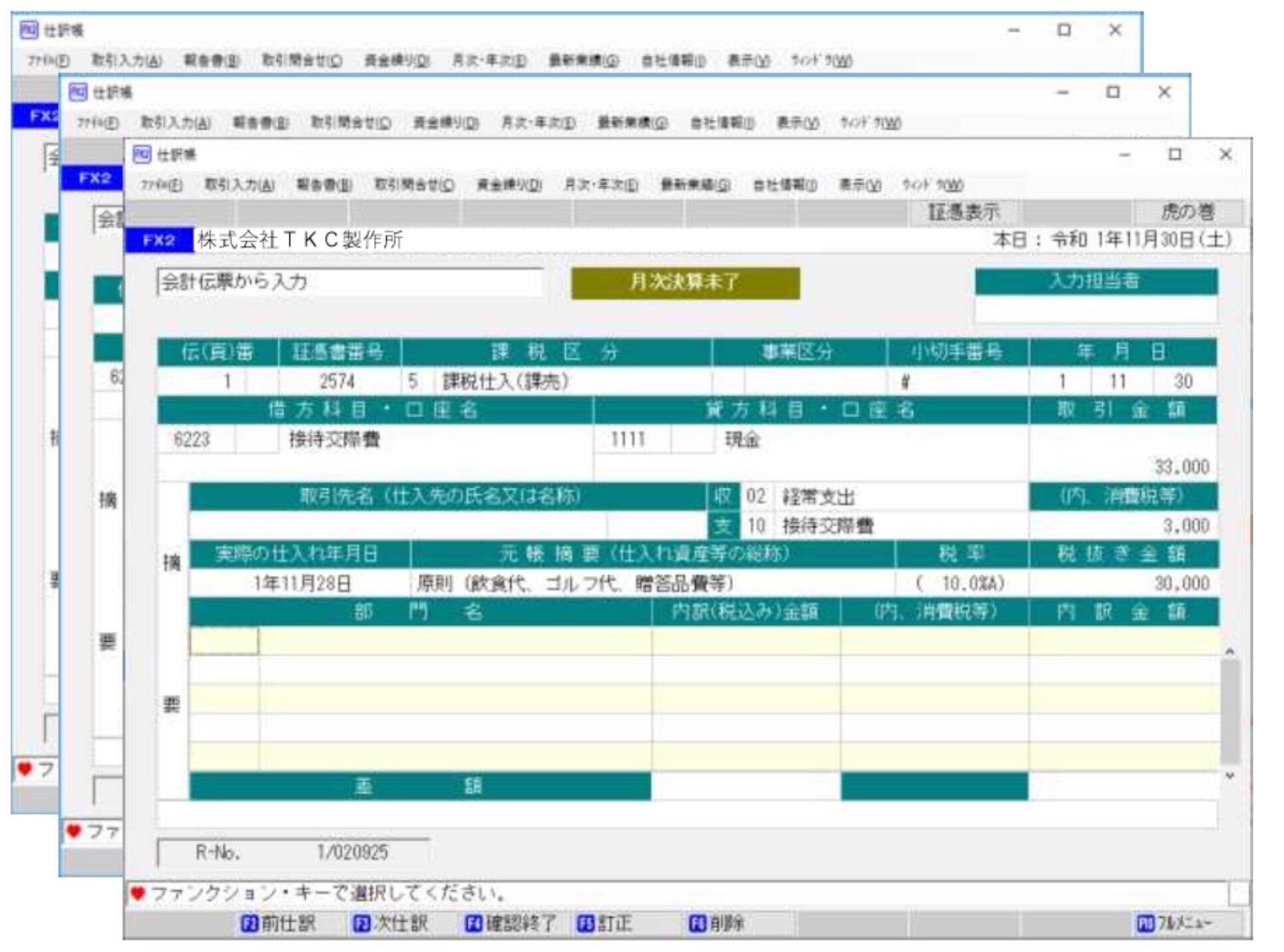Image resolution: width=1284 pixels, height=952 pixels.
Task: Click the 証憑表示 toolbar button
Action: (963, 212)
